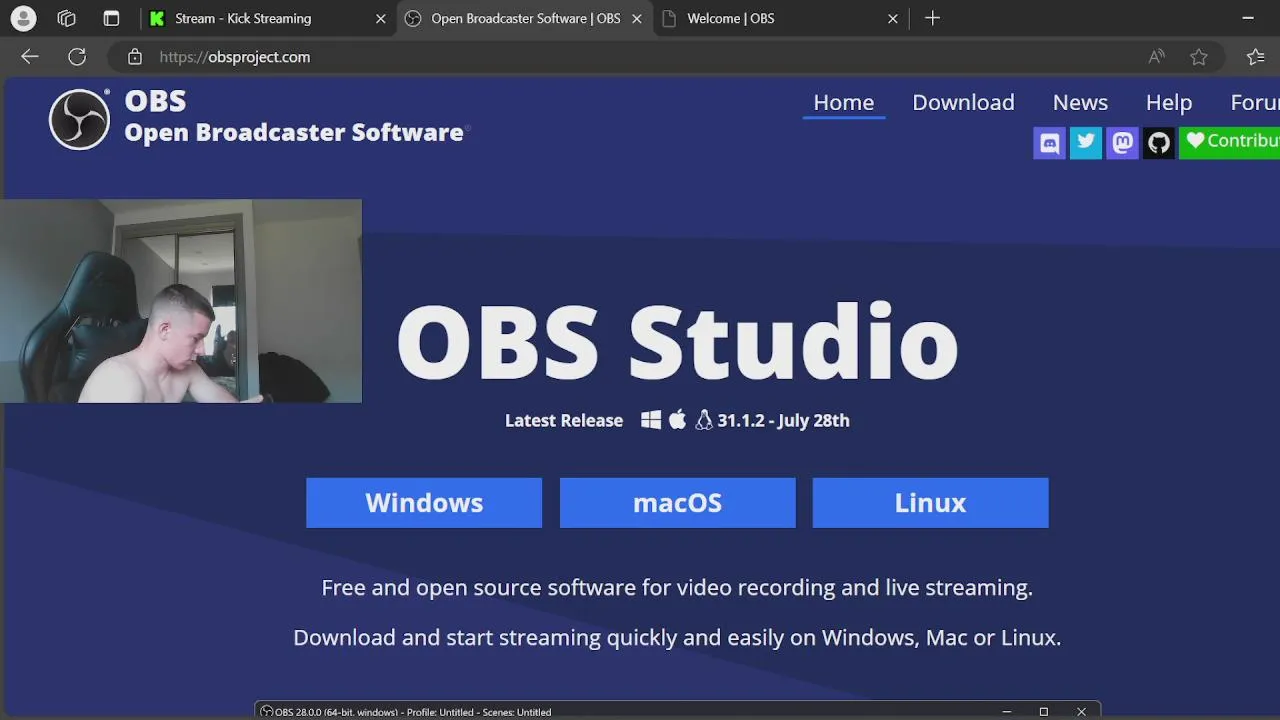Screen dimensions: 1280x720
Task: Open the OBS GitHub icon
Action: tap(1159, 142)
